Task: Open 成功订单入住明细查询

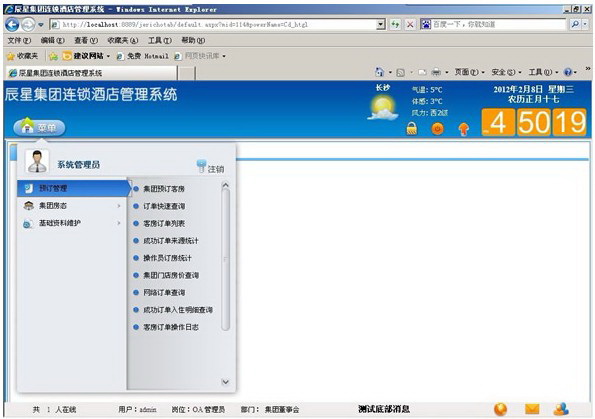Action: (178, 310)
